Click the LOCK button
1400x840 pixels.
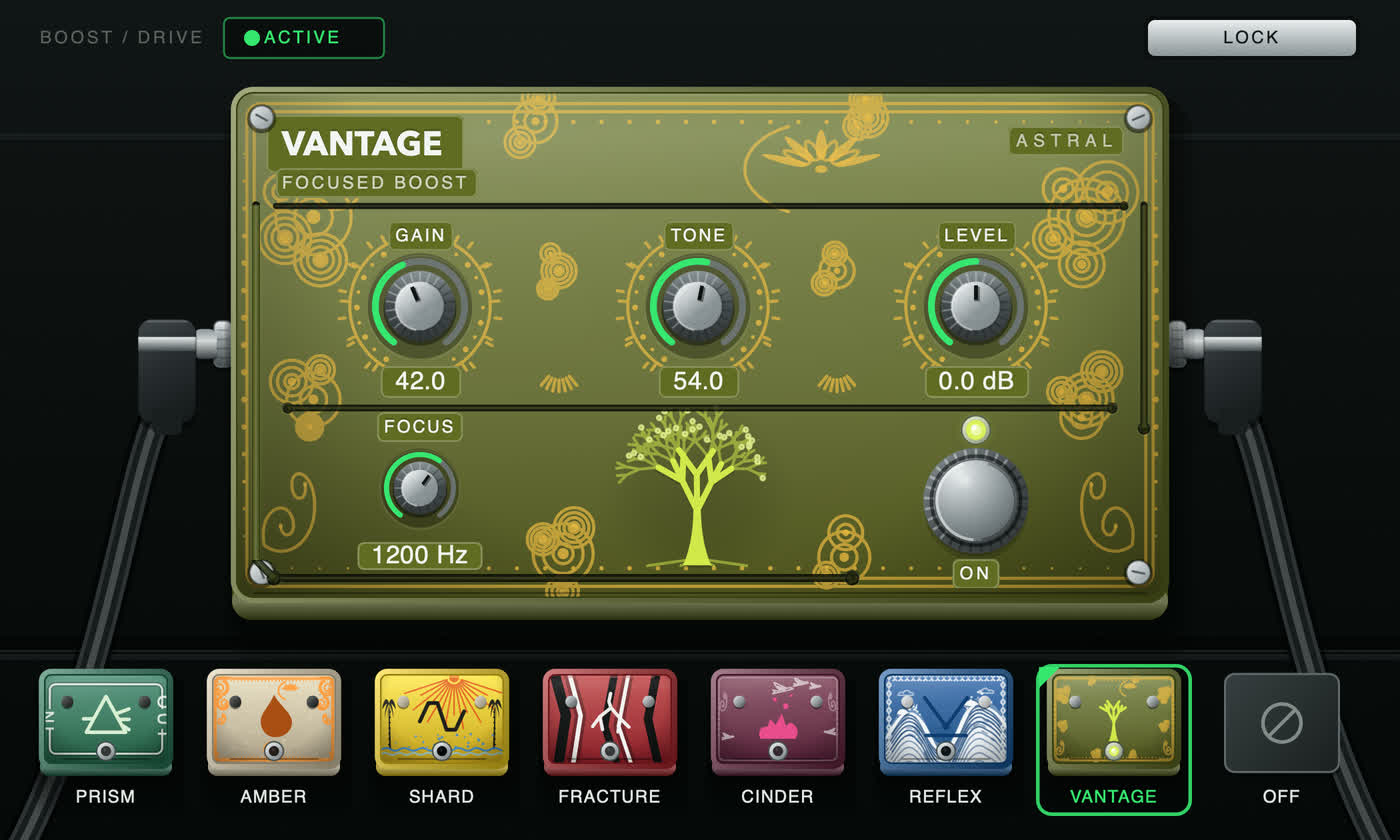[x=1252, y=37]
